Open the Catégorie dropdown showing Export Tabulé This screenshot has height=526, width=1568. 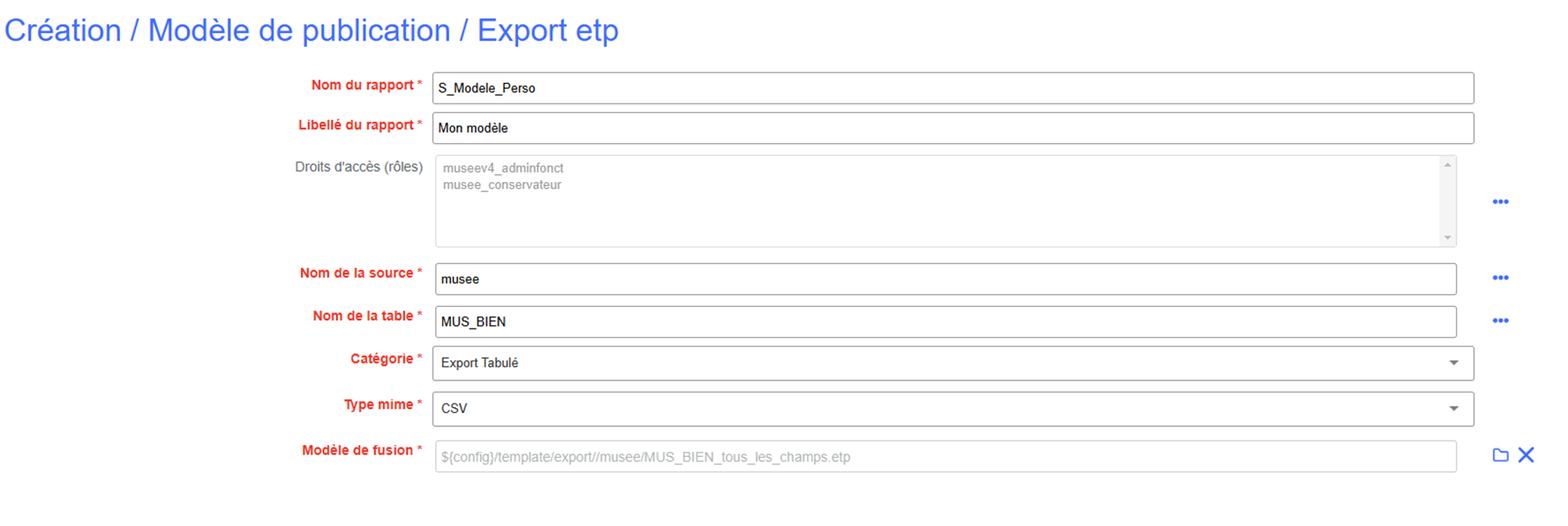[x=953, y=363]
